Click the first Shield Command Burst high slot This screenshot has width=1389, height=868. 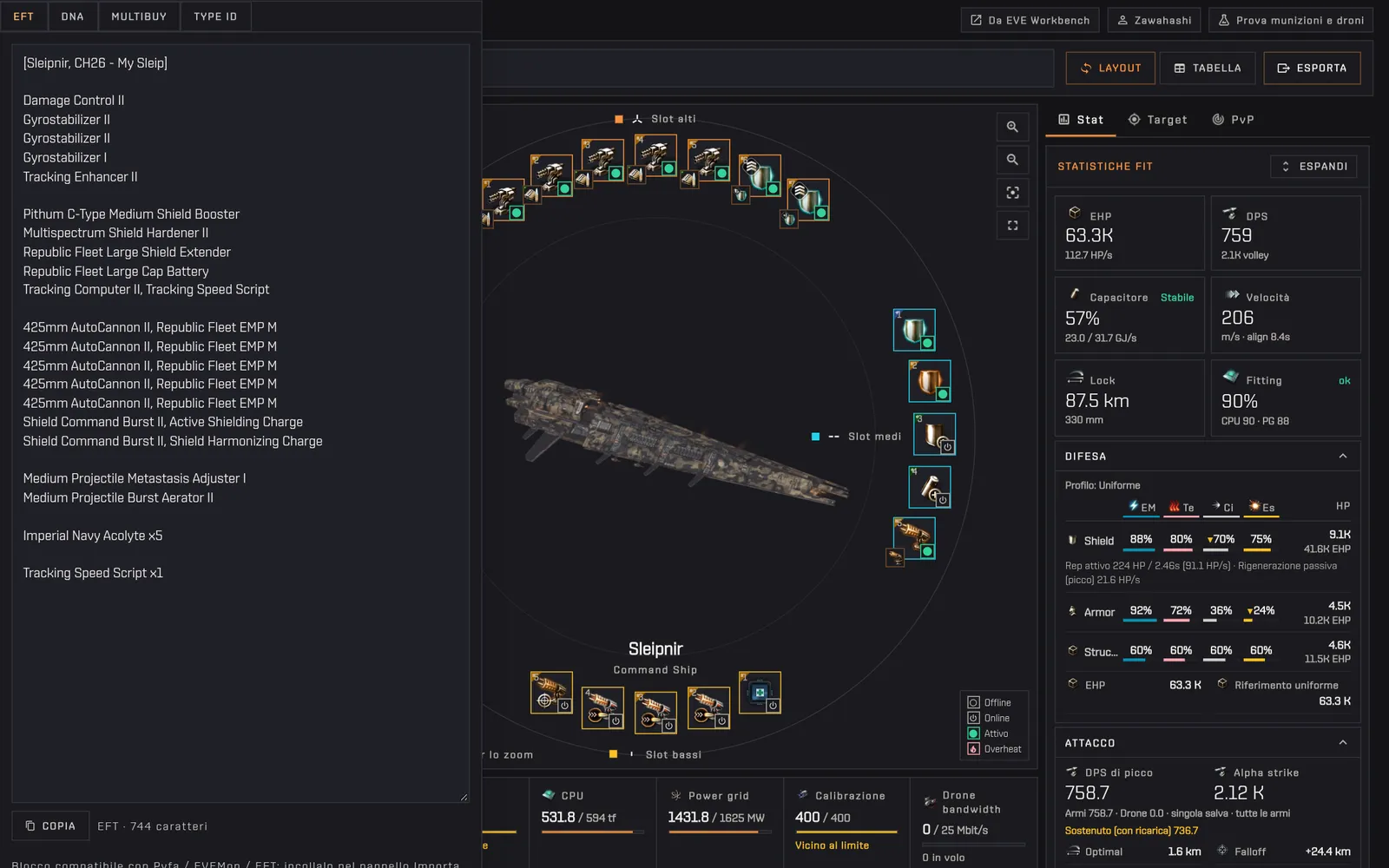coord(760,177)
